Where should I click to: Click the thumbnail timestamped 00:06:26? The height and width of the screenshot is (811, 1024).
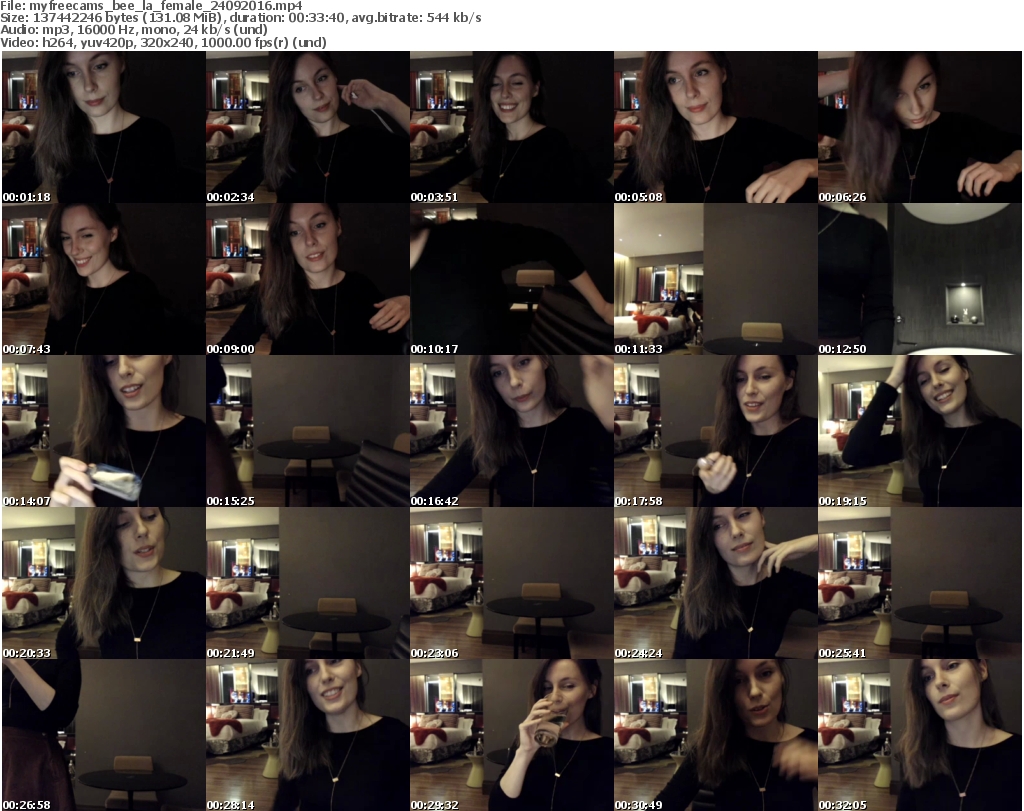click(x=920, y=127)
